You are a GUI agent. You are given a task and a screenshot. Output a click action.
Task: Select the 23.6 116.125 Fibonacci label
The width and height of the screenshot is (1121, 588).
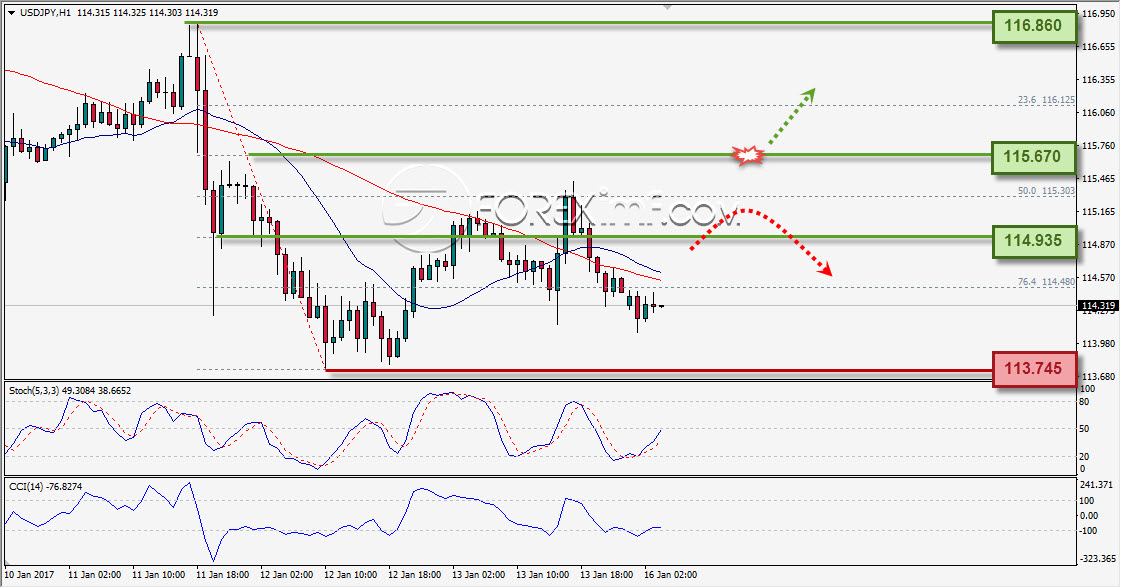pyautogui.click(x=1046, y=100)
